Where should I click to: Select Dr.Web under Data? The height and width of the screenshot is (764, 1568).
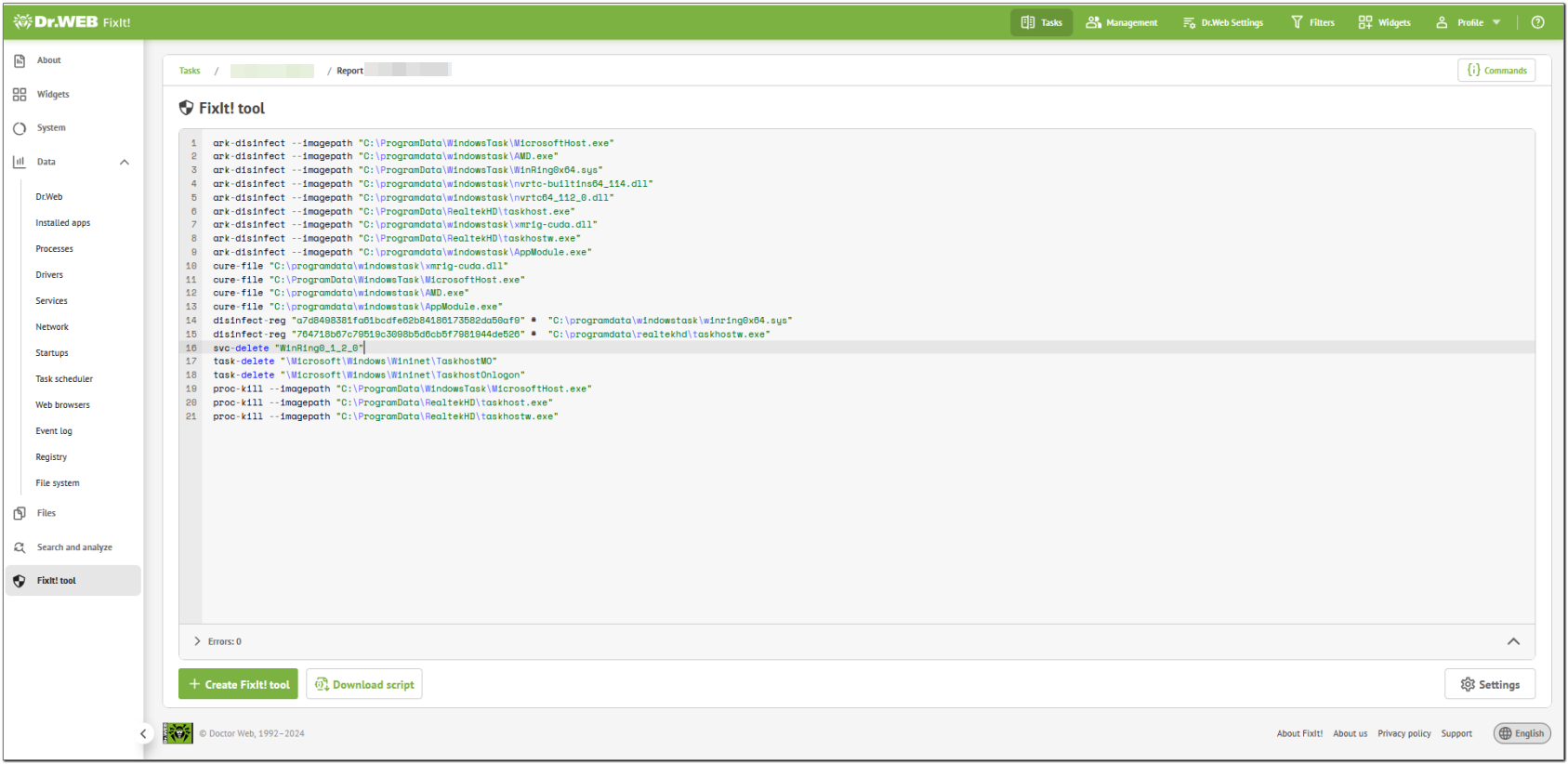click(x=49, y=197)
